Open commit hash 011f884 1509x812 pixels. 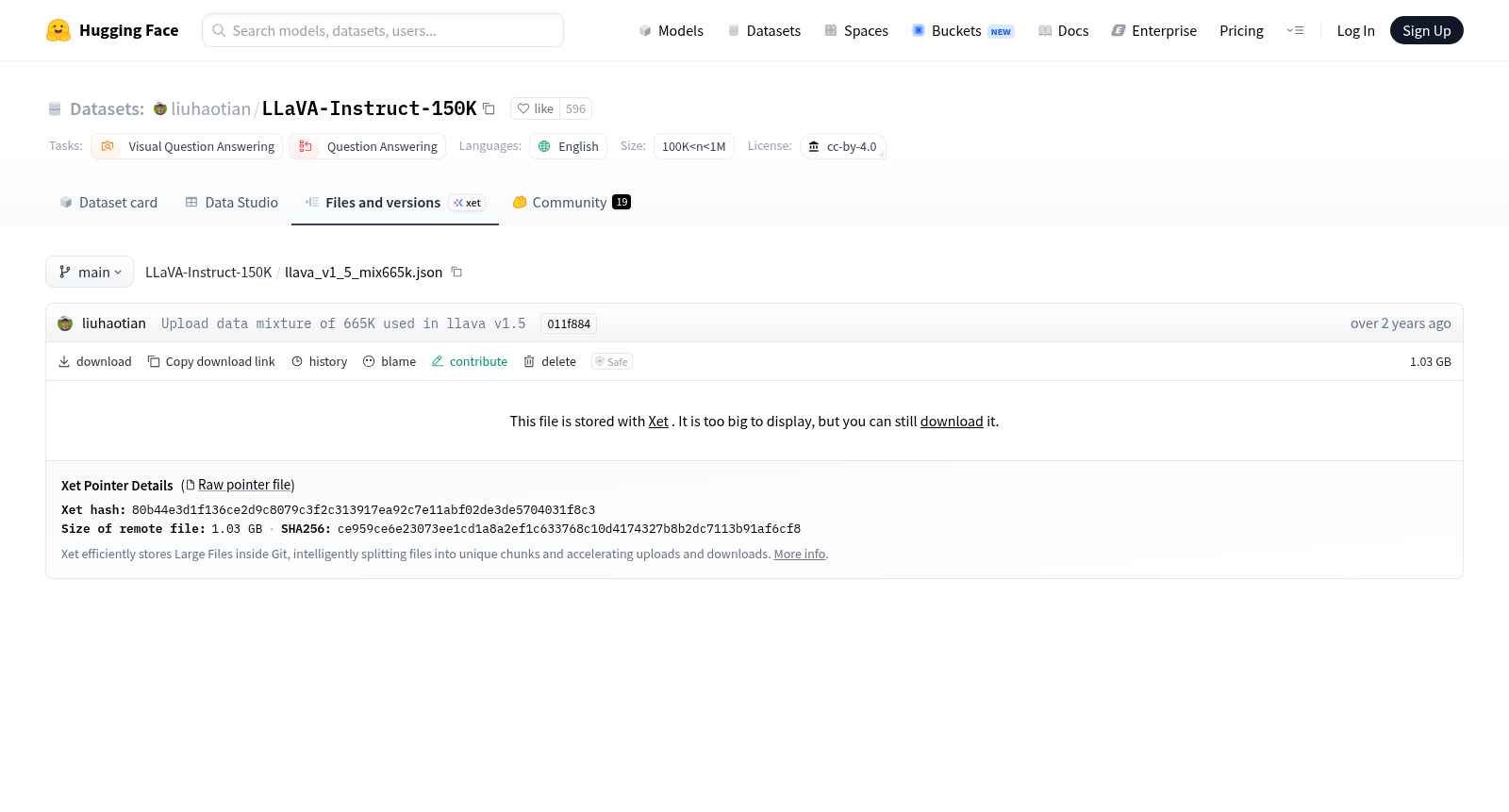tap(569, 323)
